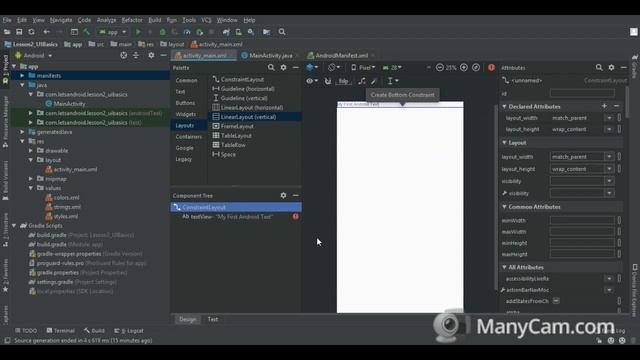The height and width of the screenshot is (360, 640).
Task: Open AVD Manager device icon in toolbar
Action: pyautogui.click(x=238, y=32)
